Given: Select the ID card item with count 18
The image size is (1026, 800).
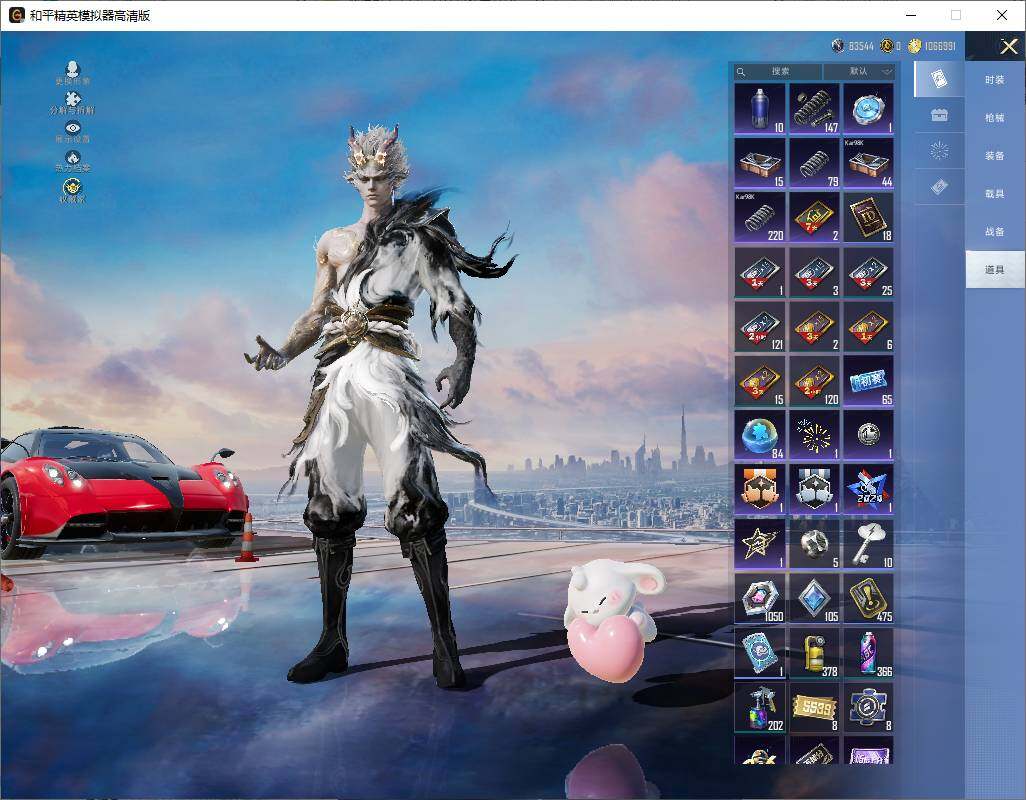Looking at the screenshot, I should coord(868,217).
